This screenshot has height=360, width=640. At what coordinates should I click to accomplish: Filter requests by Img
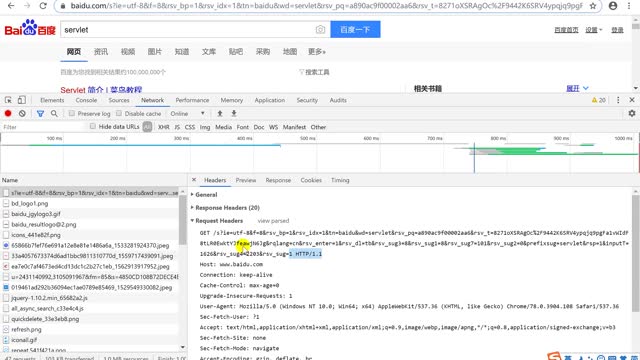point(205,127)
